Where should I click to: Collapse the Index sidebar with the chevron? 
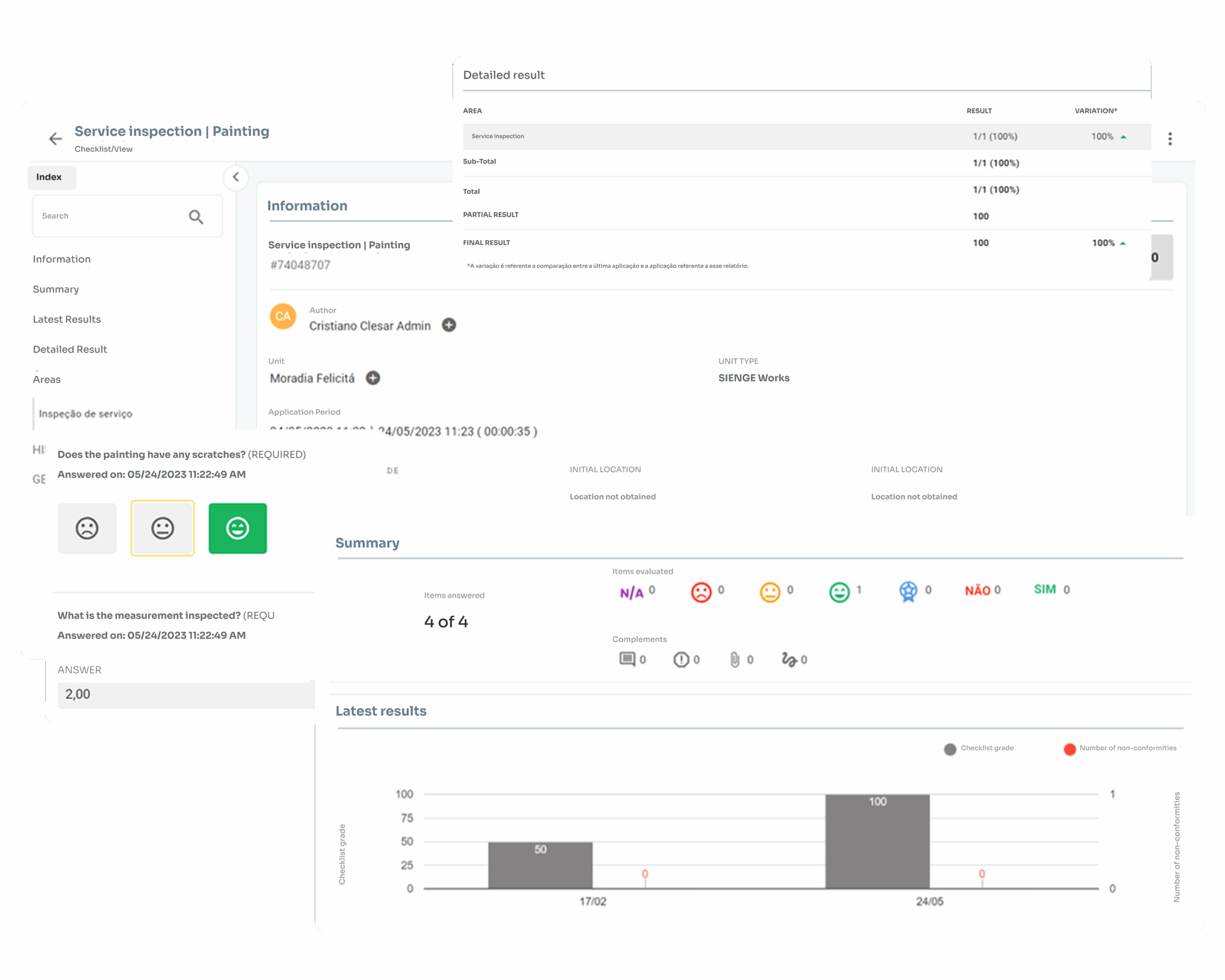coord(236,177)
